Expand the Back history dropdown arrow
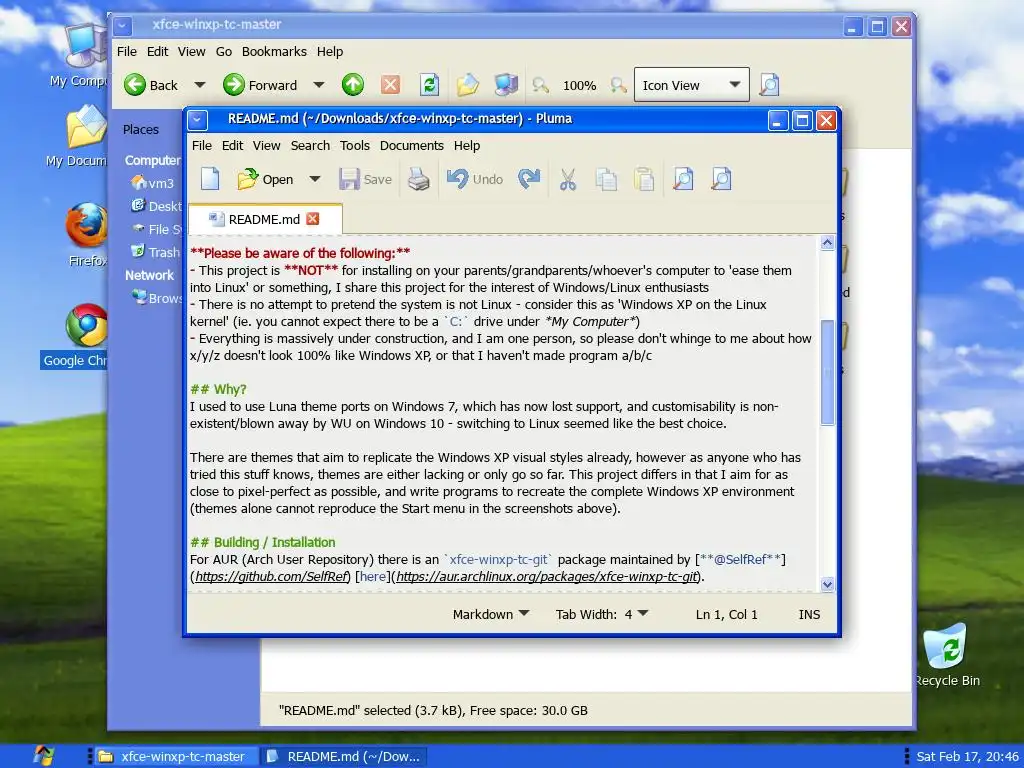This screenshot has height=768, width=1024. 200,85
